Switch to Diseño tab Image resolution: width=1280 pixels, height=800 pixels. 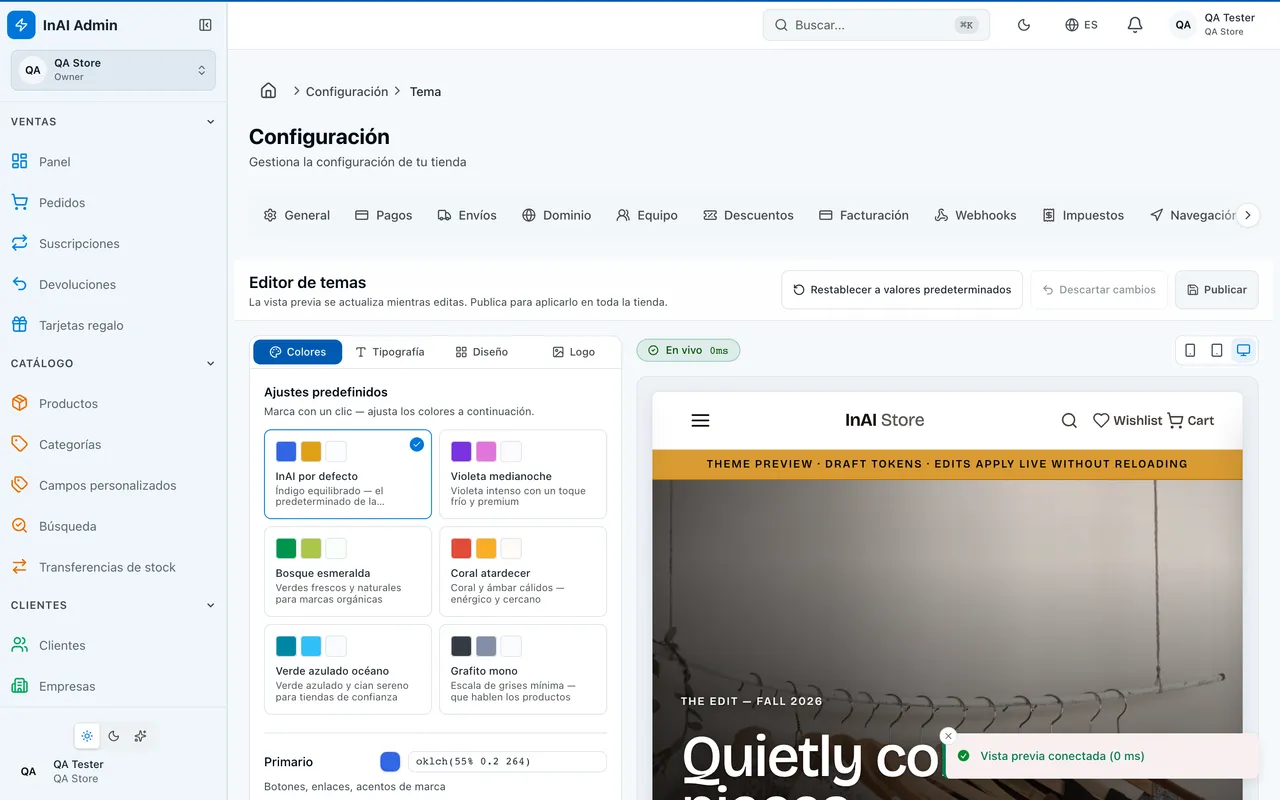481,352
